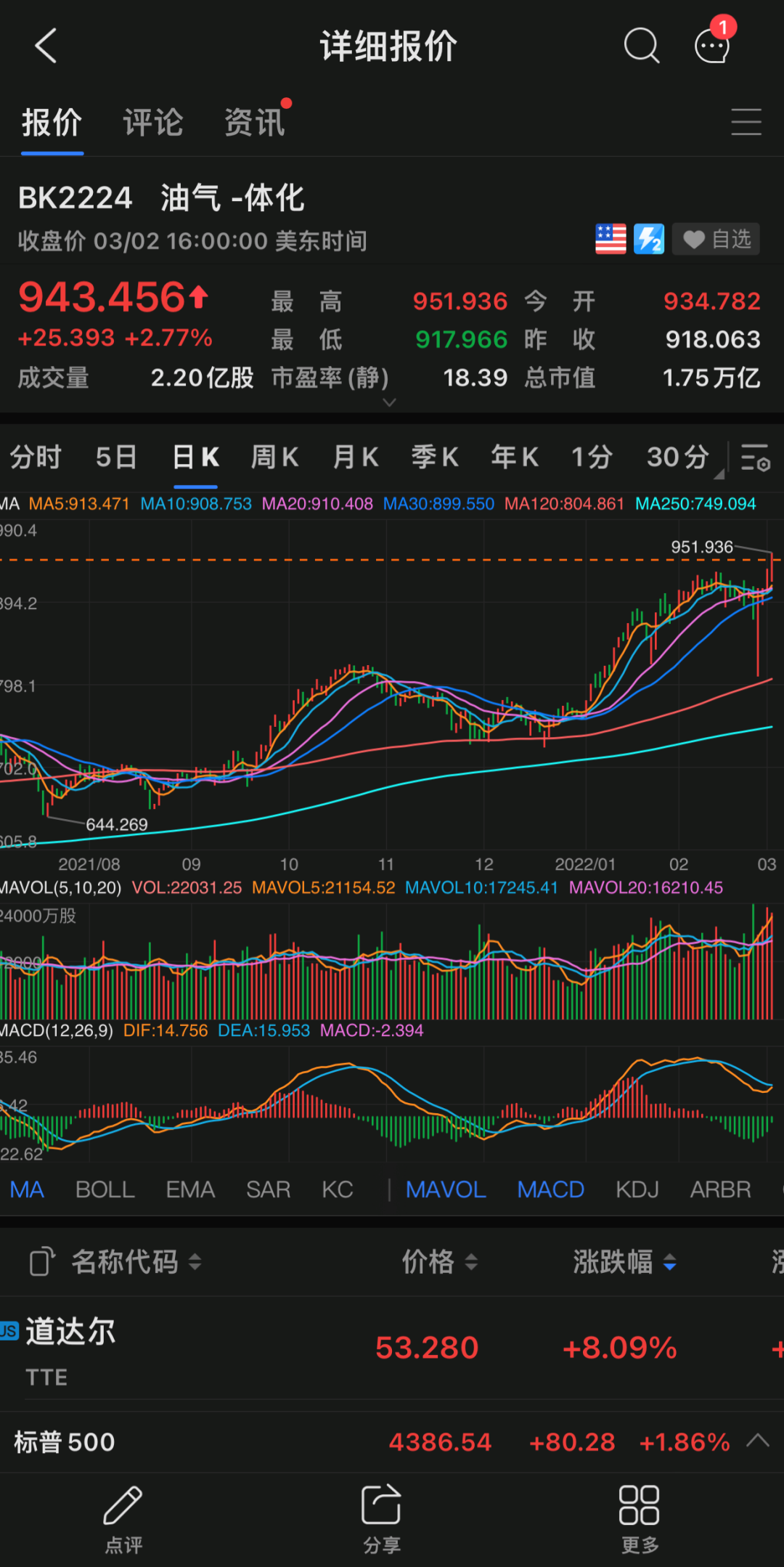Screen dimensions: 784x1567
Task: Toggle the KDJ sub indicator
Action: pyautogui.click(x=637, y=1189)
